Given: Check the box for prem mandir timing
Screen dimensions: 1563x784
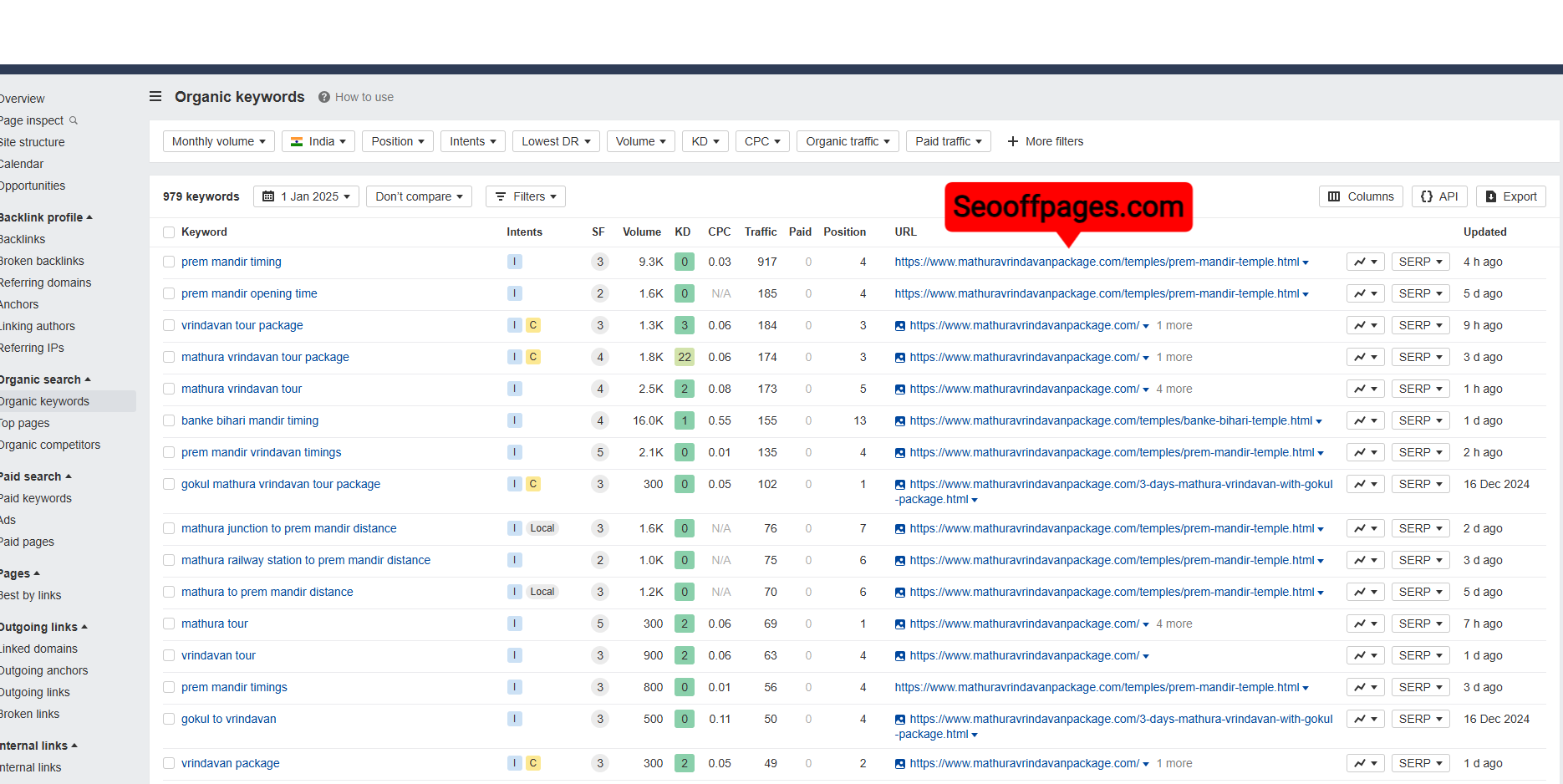Looking at the screenshot, I should [169, 262].
